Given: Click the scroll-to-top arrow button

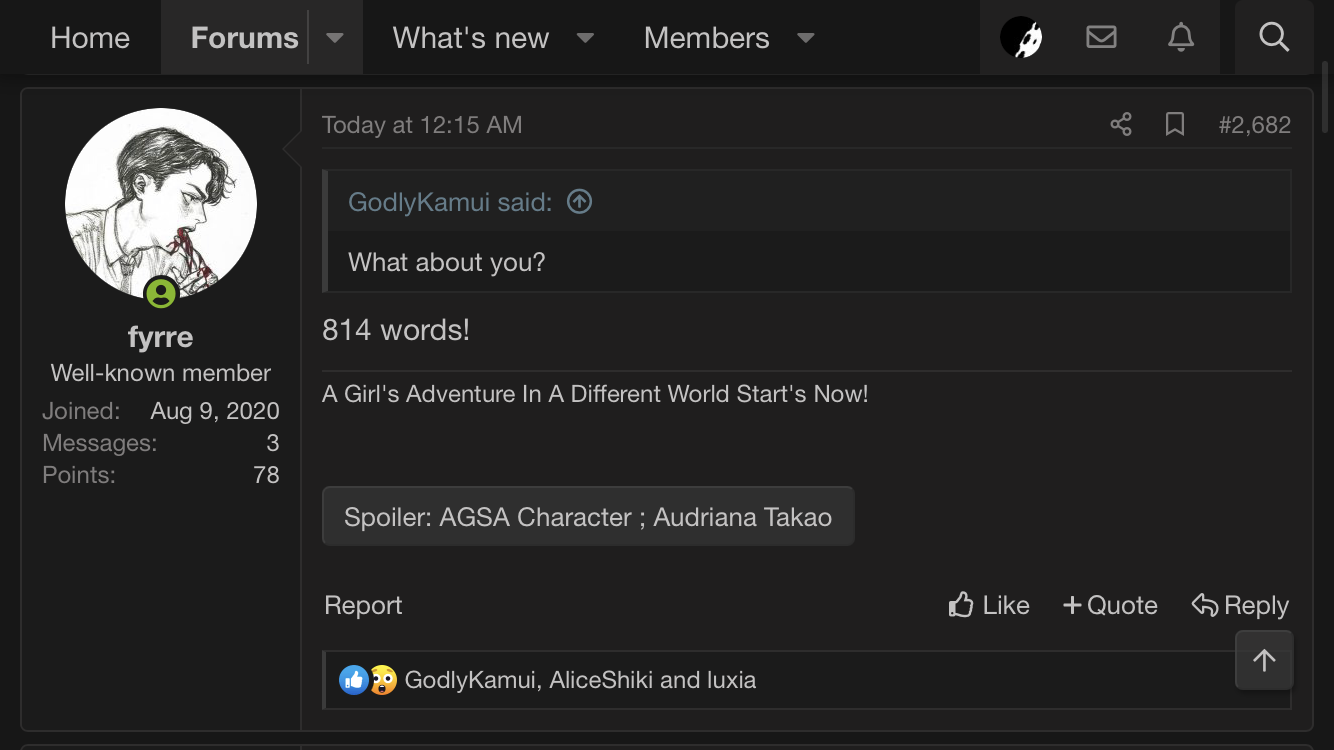Looking at the screenshot, I should 1264,660.
